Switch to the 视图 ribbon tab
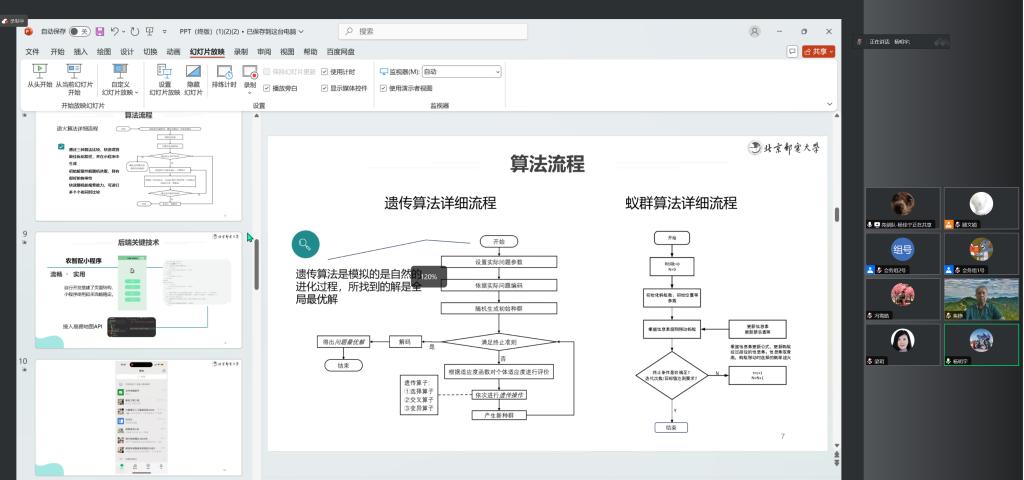 point(287,52)
